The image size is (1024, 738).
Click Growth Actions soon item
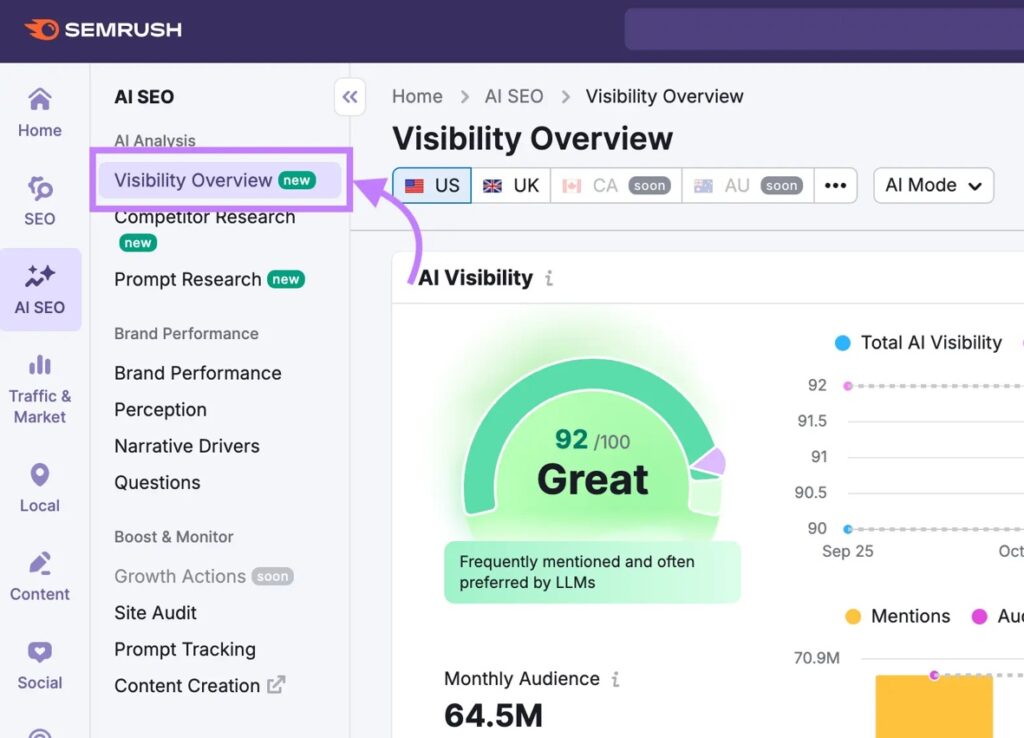204,576
